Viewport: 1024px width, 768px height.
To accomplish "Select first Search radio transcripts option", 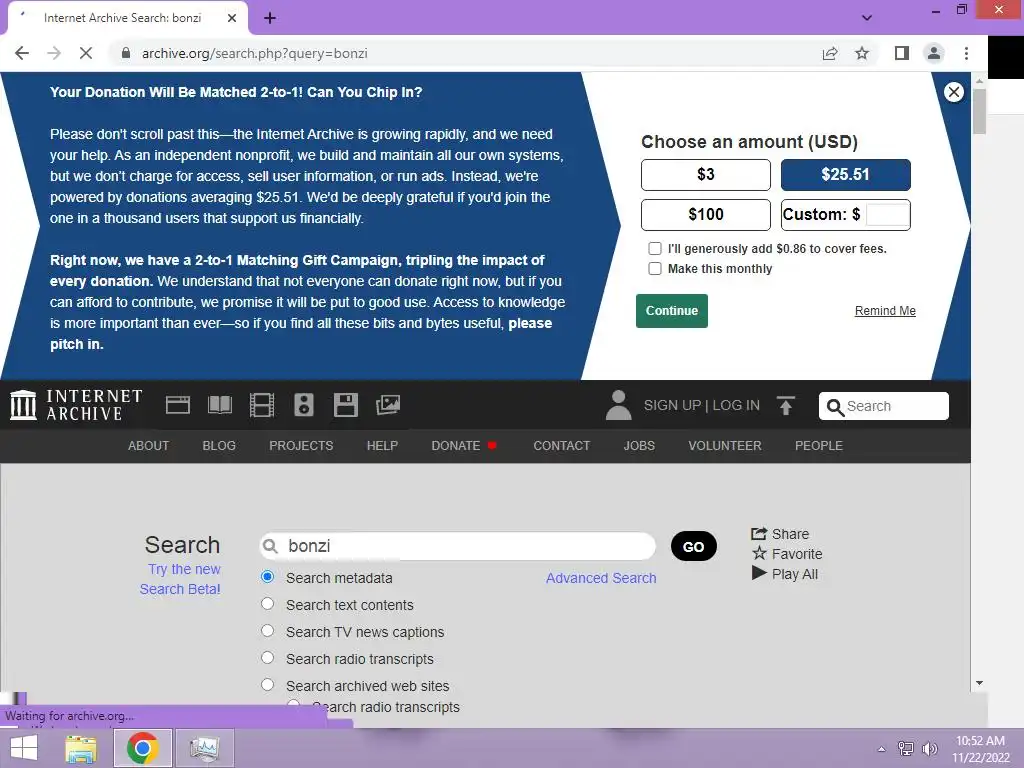I will [267, 657].
